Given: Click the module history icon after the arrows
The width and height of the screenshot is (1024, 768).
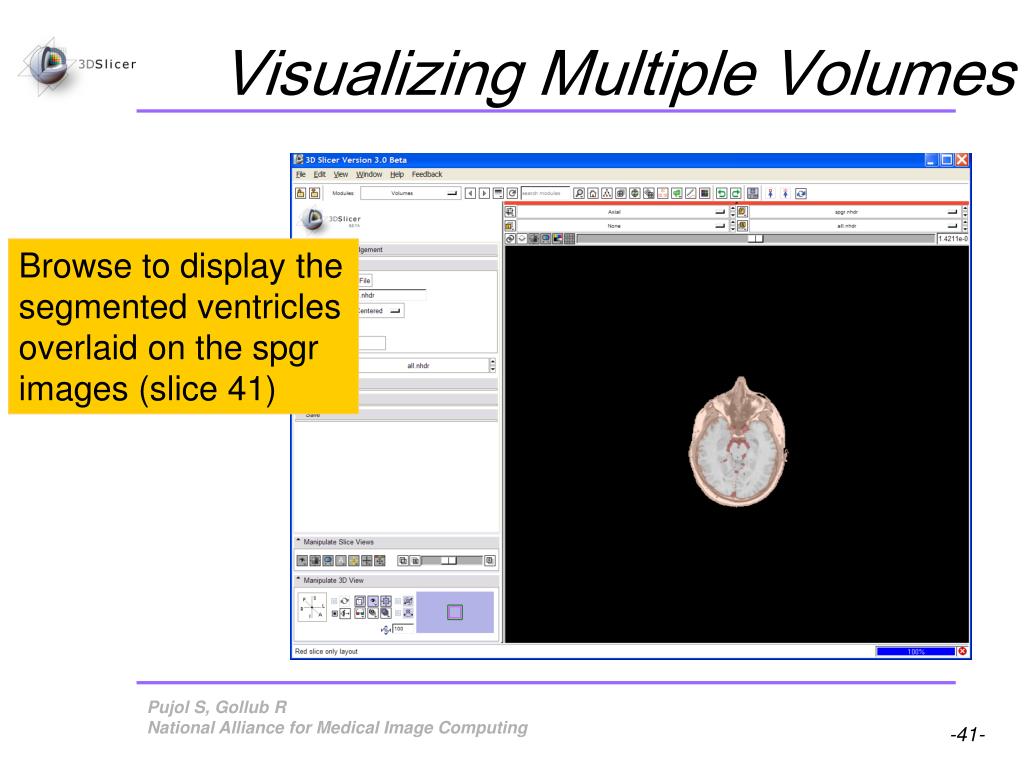Looking at the screenshot, I should click(498, 193).
